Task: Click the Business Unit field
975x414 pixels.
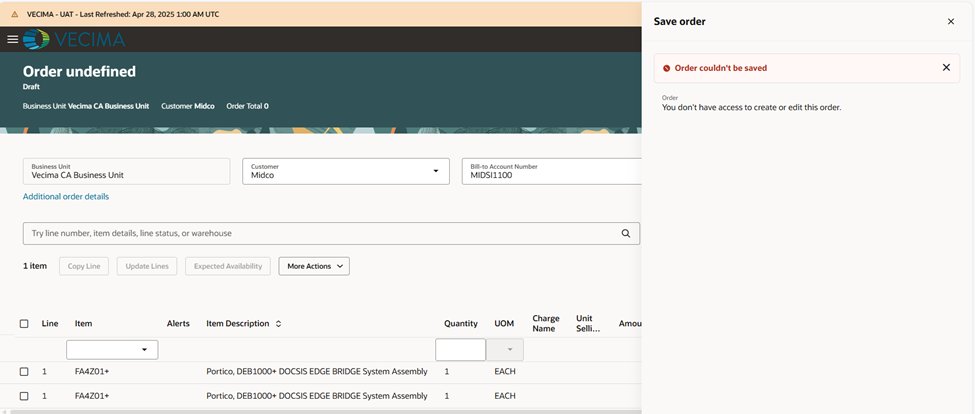Action: [126, 171]
